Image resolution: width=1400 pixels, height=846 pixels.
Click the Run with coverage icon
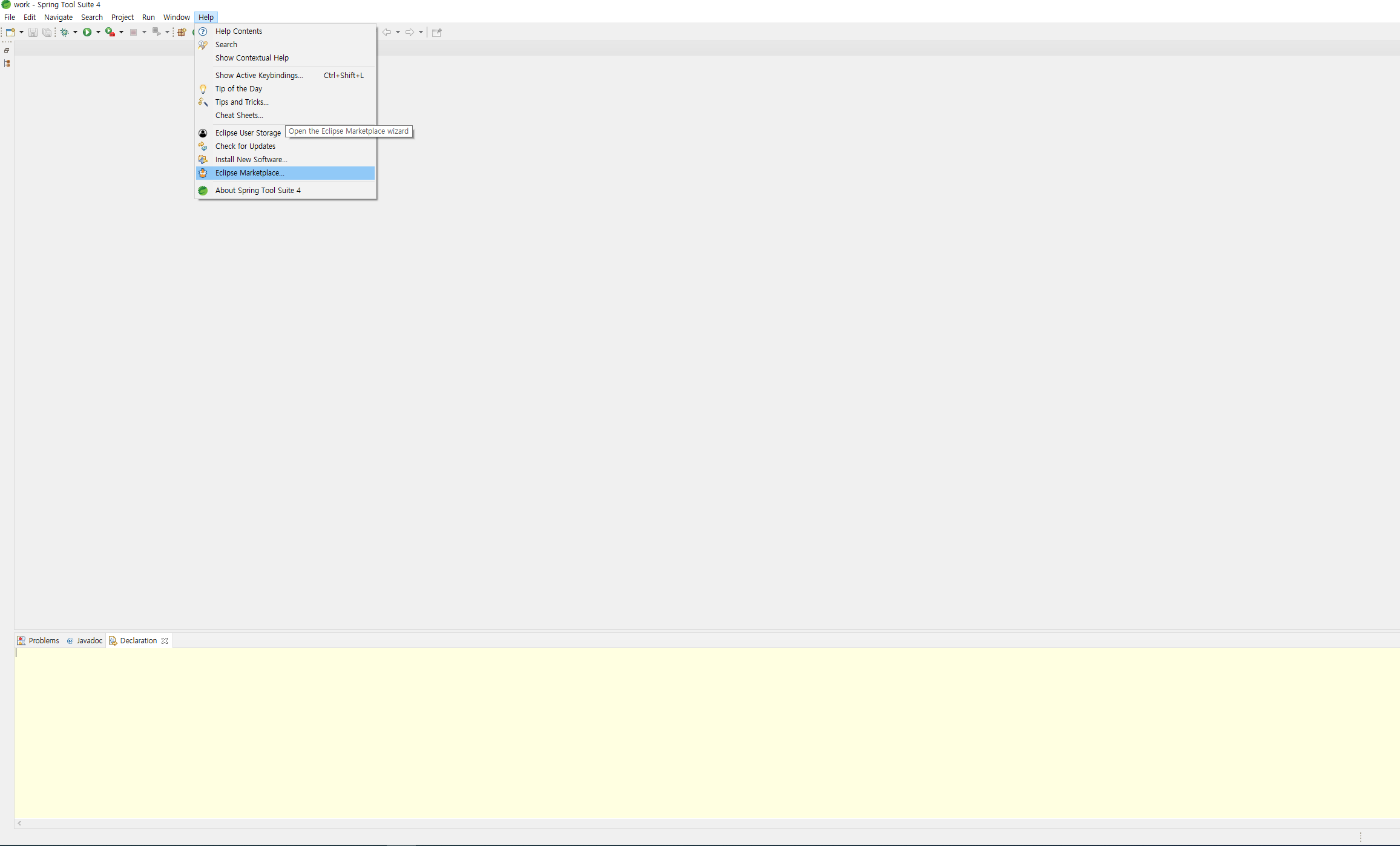coord(110,32)
